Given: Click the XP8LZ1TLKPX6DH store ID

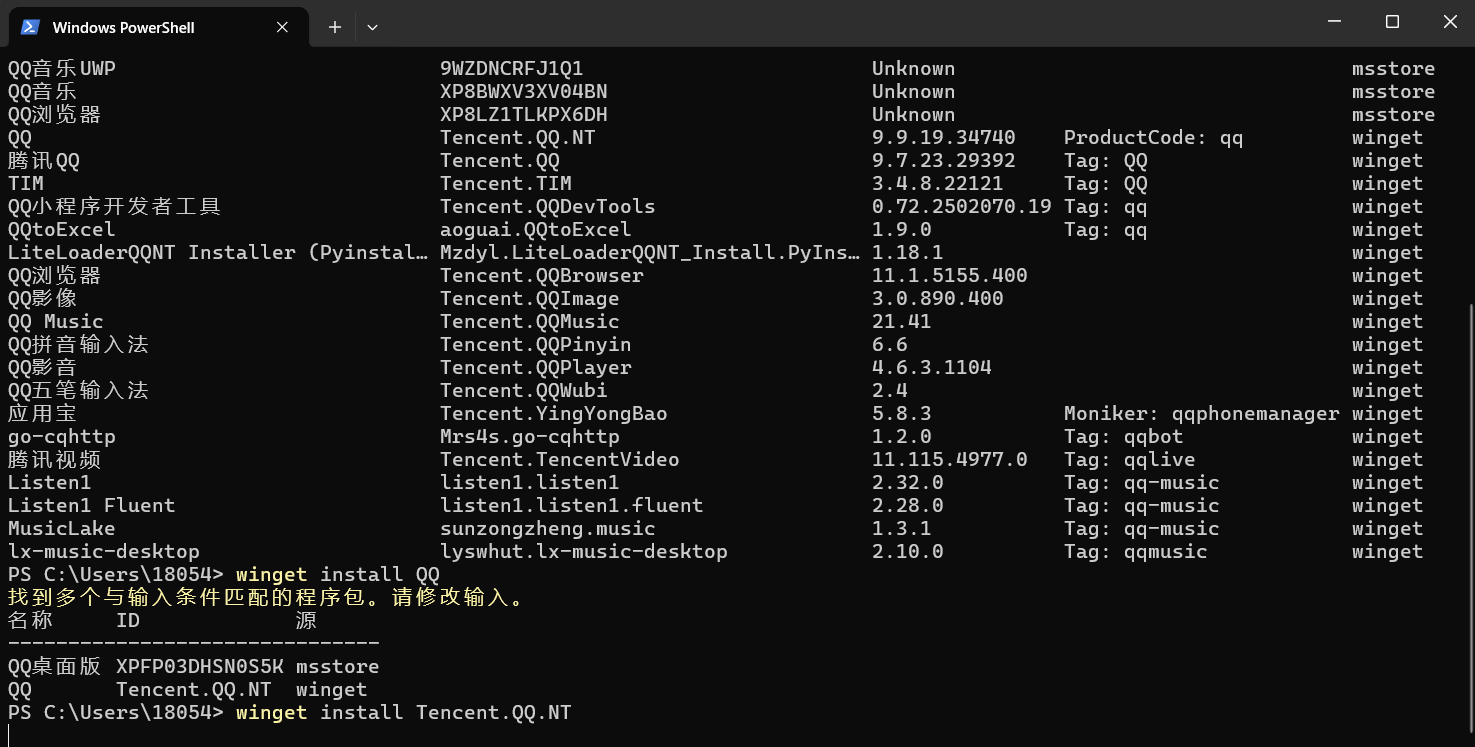Looking at the screenshot, I should [x=523, y=115].
